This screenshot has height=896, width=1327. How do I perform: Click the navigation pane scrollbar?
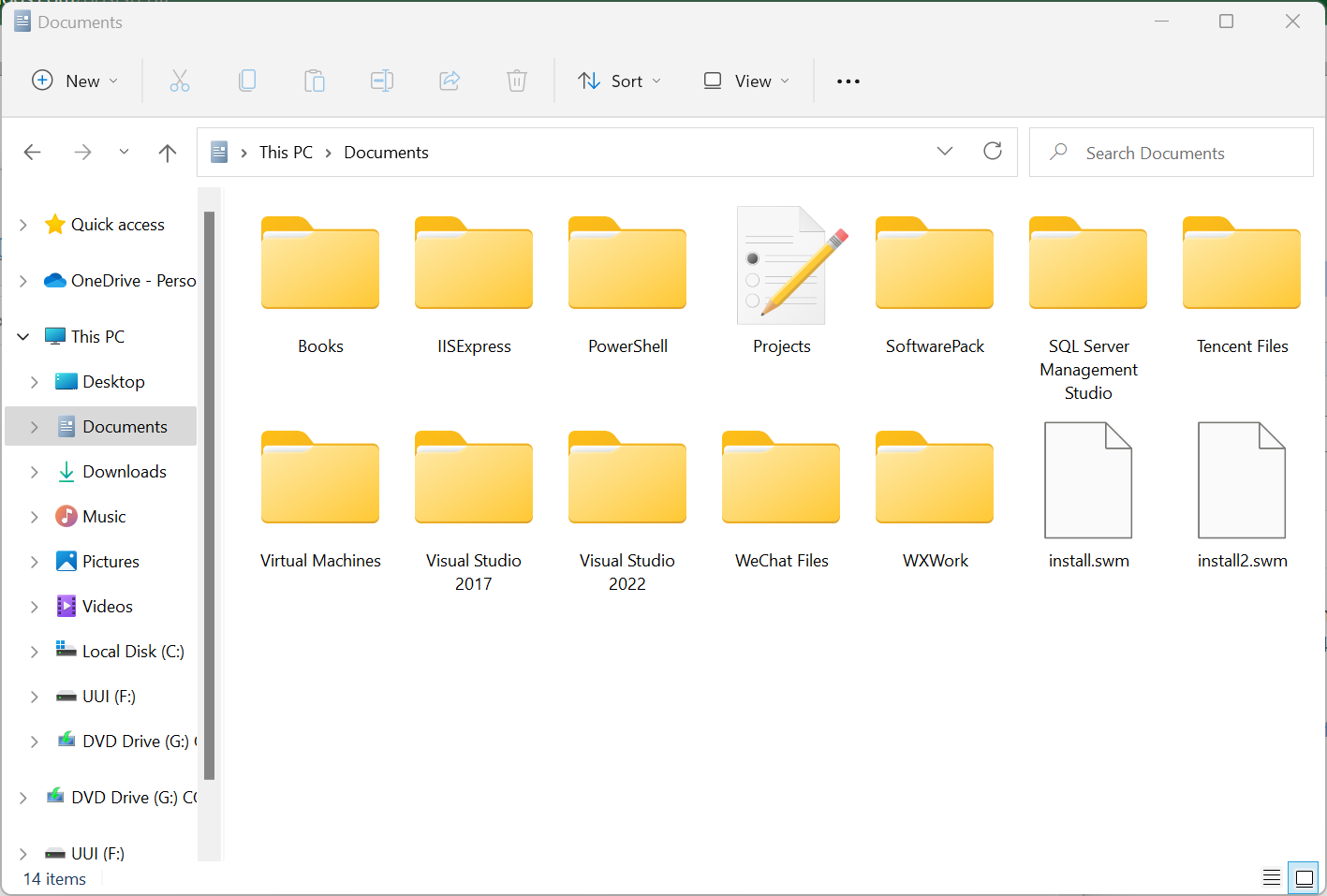(x=209, y=495)
